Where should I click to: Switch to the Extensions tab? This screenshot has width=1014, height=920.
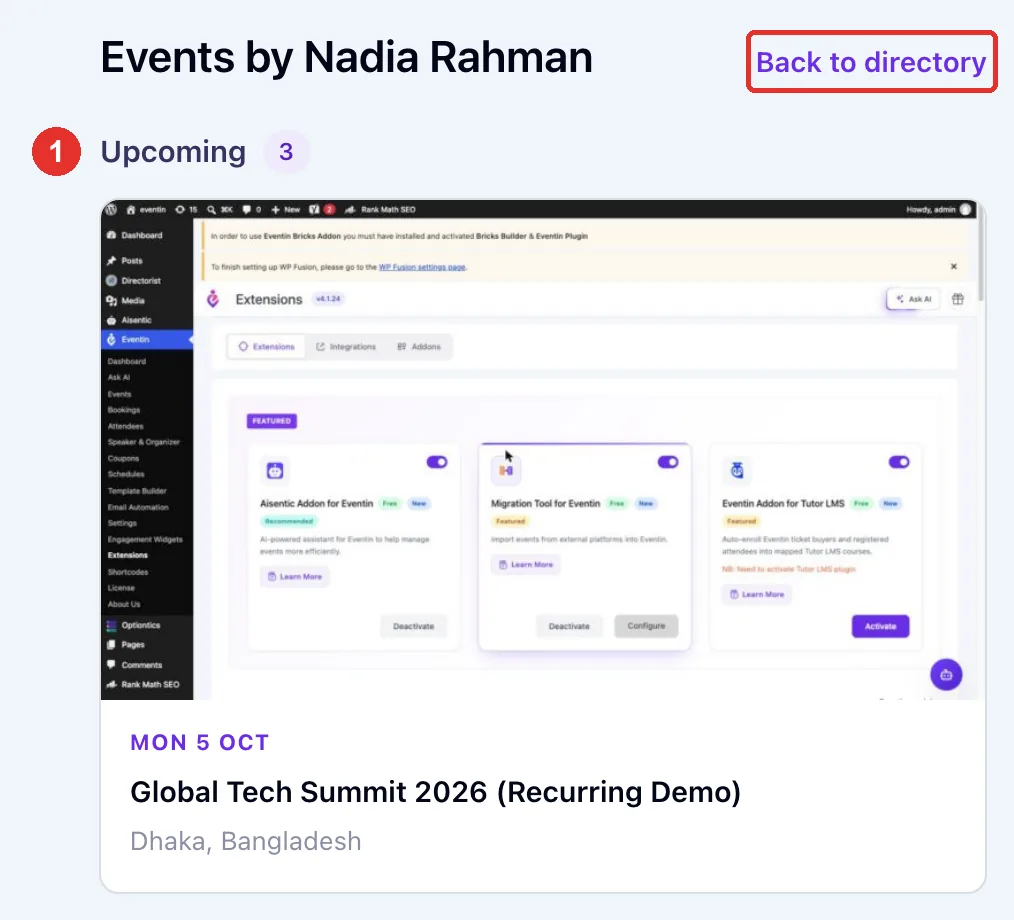coord(266,347)
